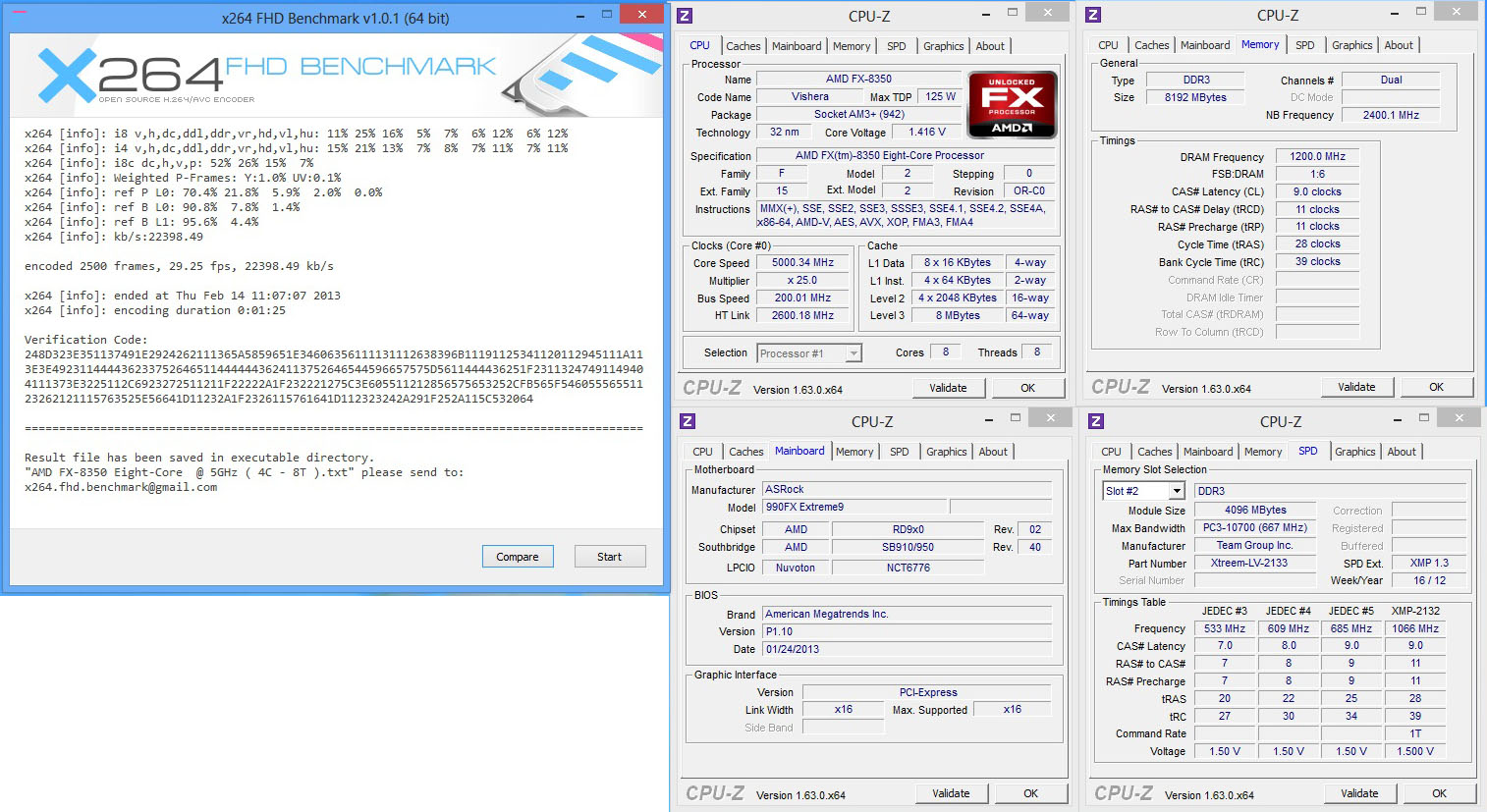The height and width of the screenshot is (812, 1487).
Task: Click the NB Frequency value "2400.1 MHz"
Action: 1391,115
